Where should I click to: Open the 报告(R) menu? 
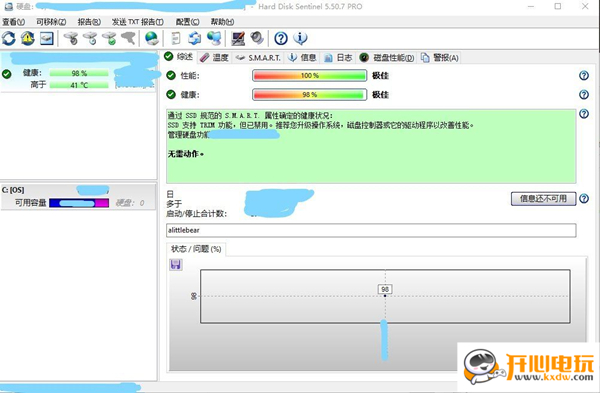(89, 22)
